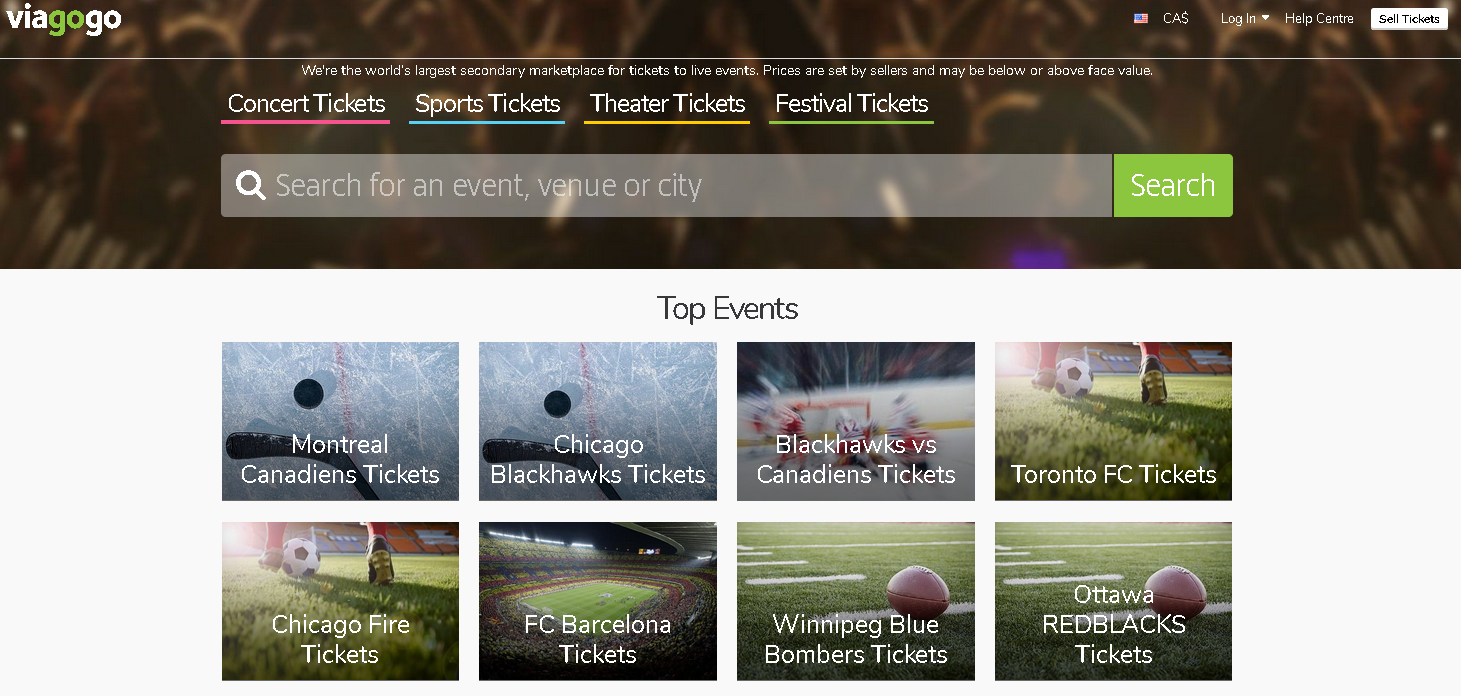Open the Concert Tickets tab

[306, 105]
